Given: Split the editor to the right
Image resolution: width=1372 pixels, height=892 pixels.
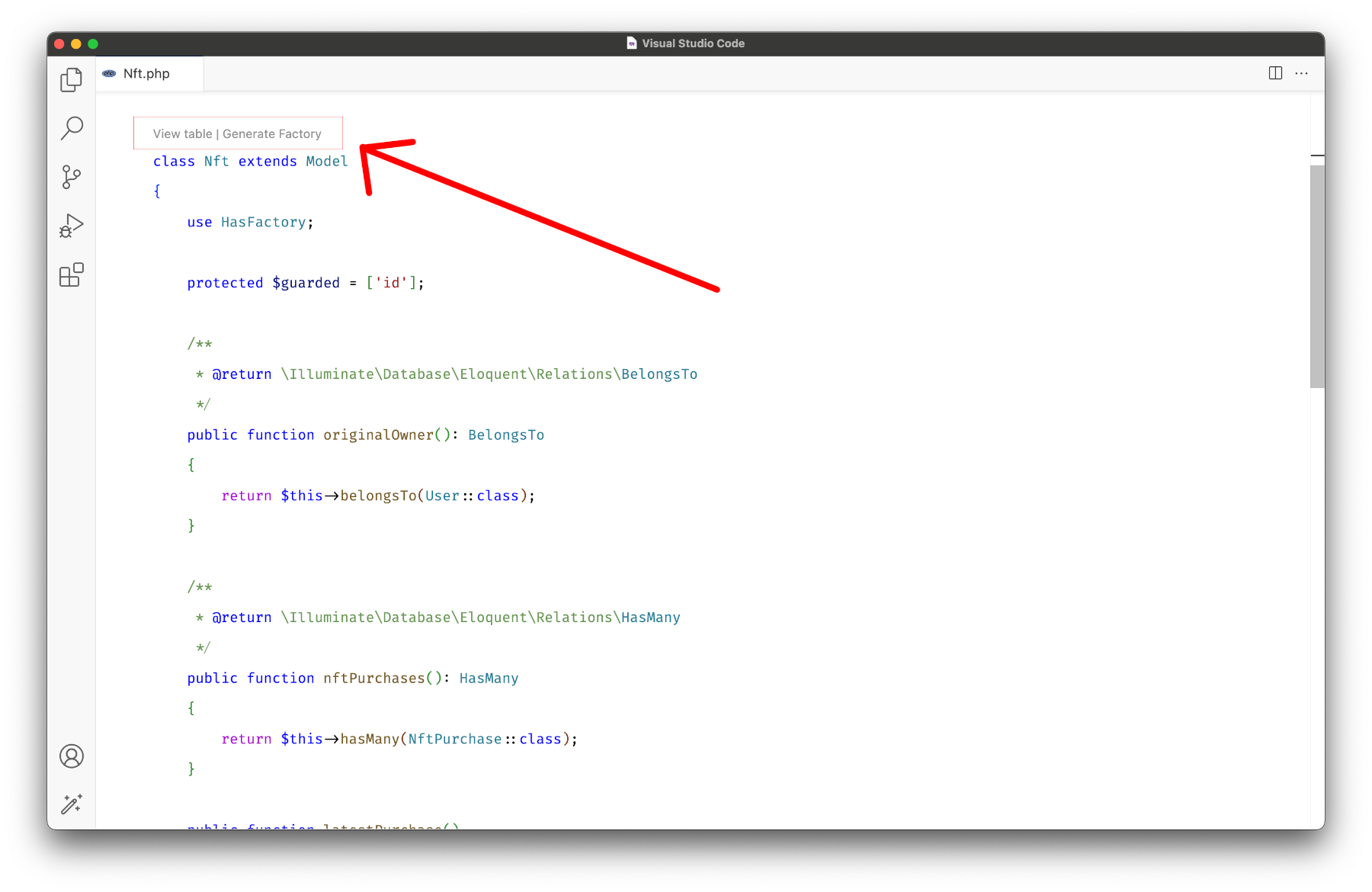Looking at the screenshot, I should (x=1275, y=73).
